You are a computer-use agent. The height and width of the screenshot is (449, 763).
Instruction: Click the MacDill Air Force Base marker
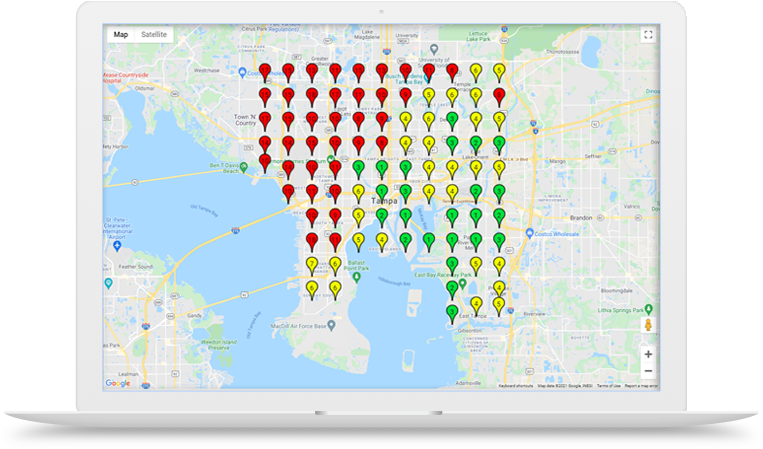click(x=331, y=325)
